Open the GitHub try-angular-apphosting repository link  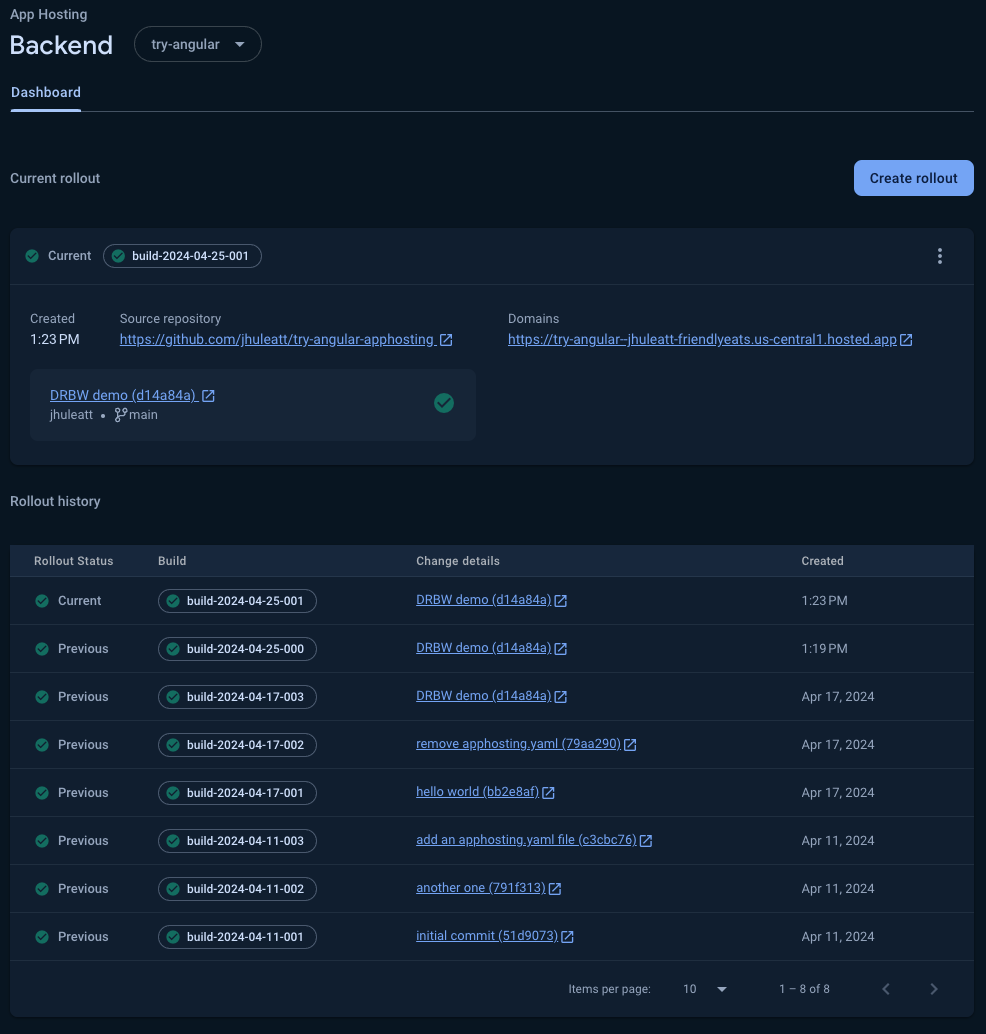[x=277, y=340]
